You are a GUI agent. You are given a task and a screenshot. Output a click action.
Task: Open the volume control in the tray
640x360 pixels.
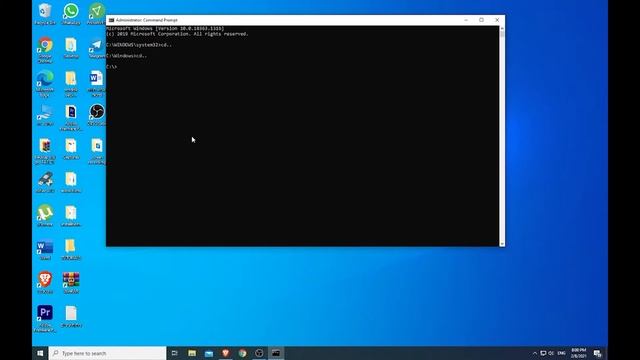tap(551, 353)
